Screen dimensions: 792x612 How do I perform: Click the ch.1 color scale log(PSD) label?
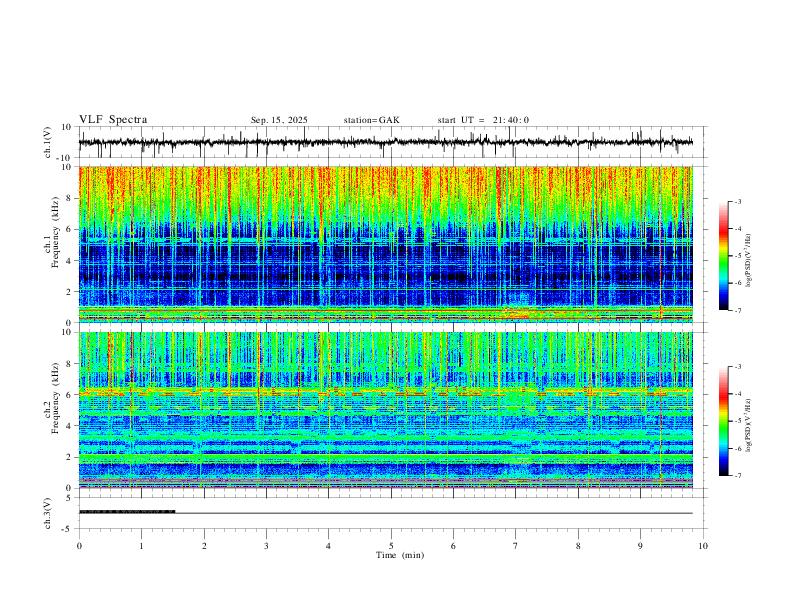coord(748,261)
